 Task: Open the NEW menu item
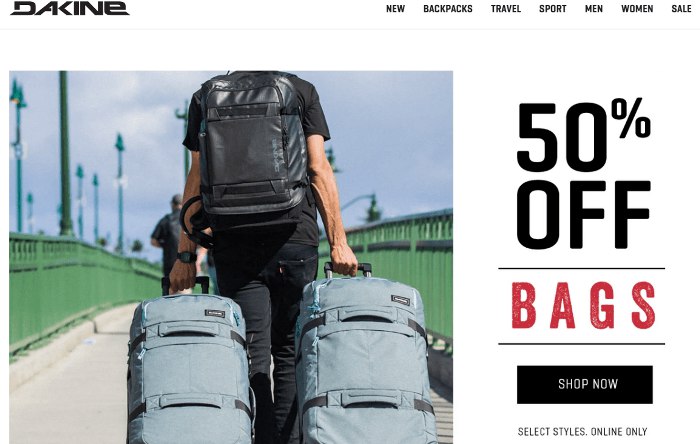[x=395, y=9]
